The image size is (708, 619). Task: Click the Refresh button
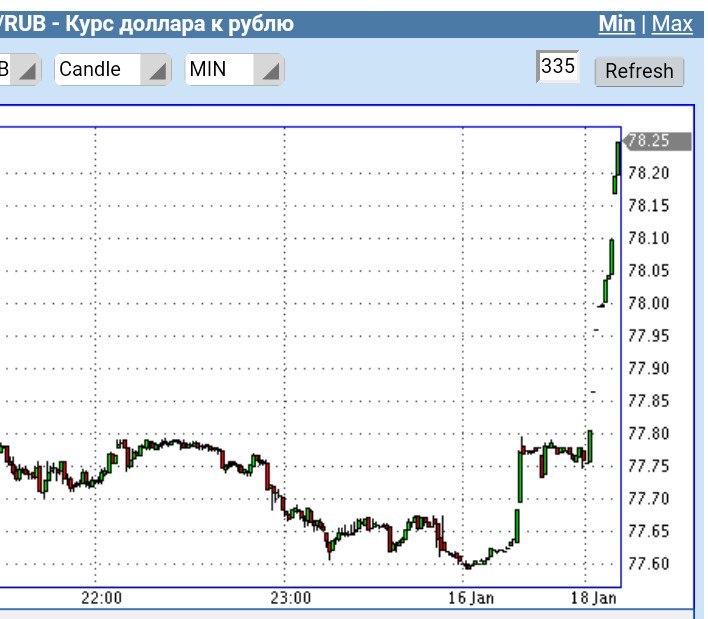[x=639, y=71]
